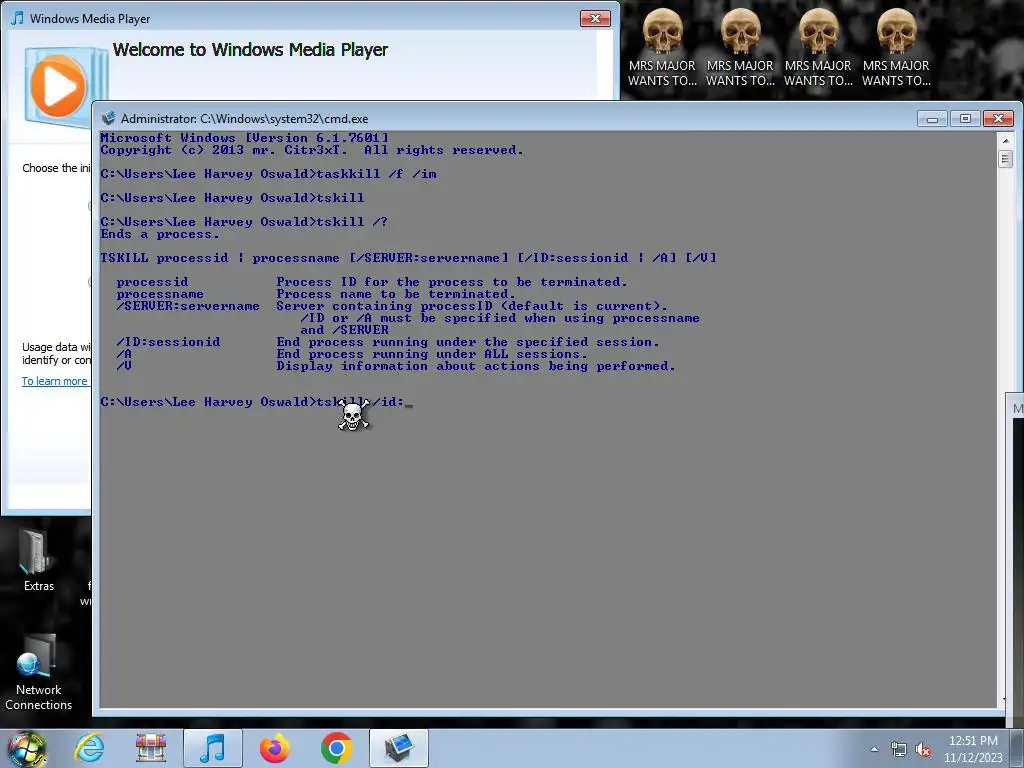The height and width of the screenshot is (768, 1024).
Task: Click the cmd scrollbar up arrow
Action: point(1005,140)
